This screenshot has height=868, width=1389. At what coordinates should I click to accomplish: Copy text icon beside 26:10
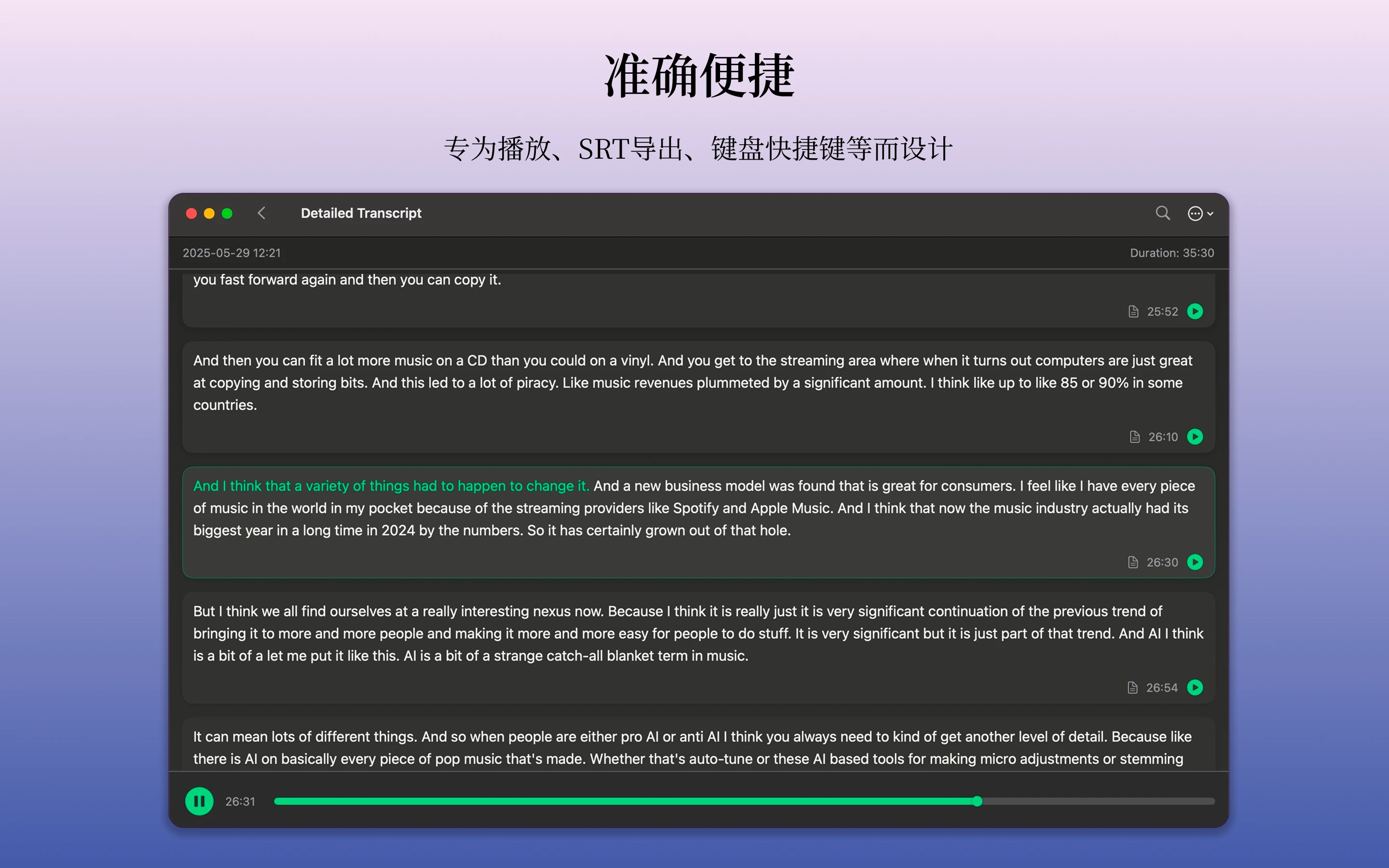[x=1134, y=437]
